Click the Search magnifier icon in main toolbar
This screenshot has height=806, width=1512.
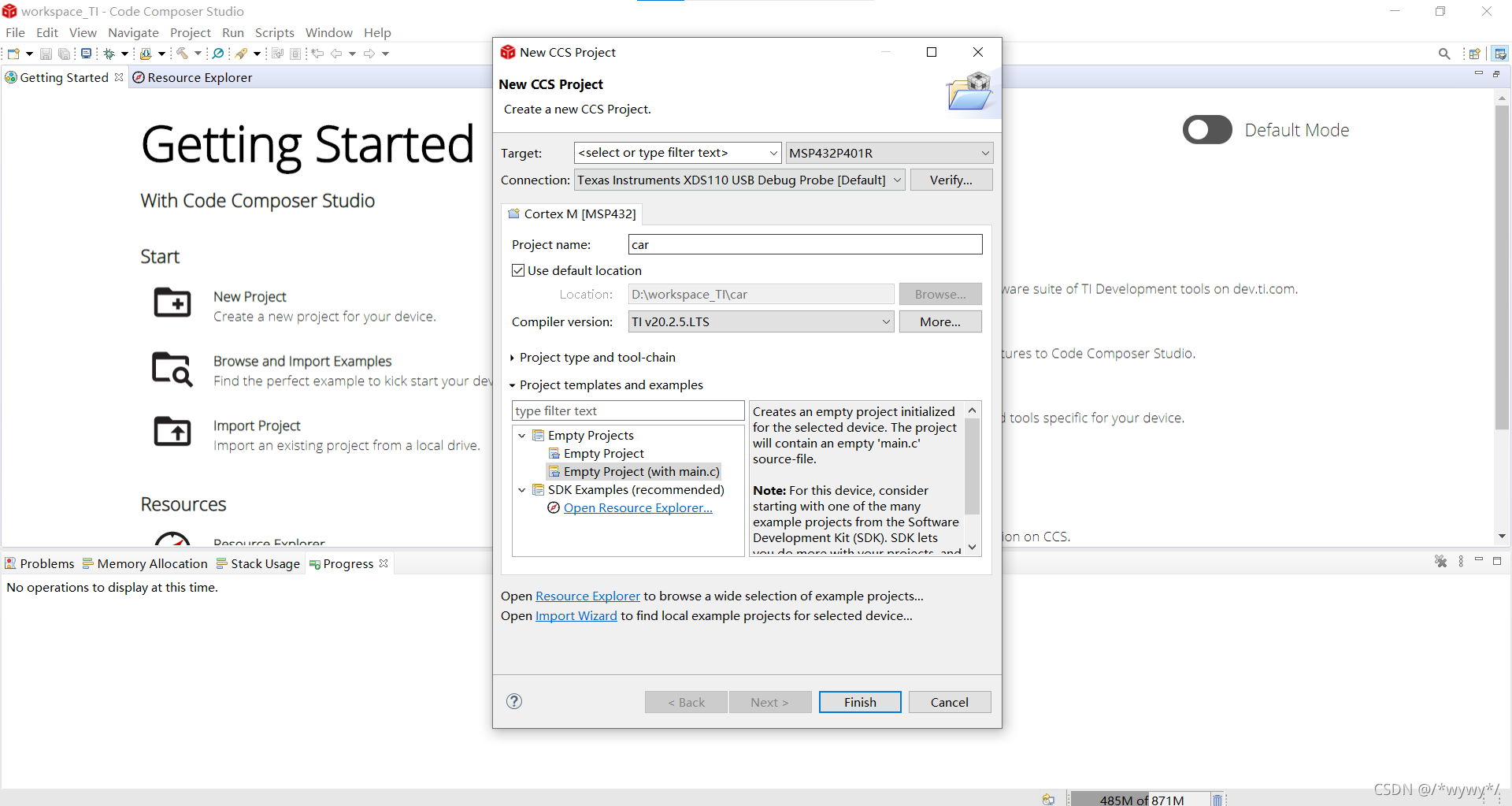(218, 54)
